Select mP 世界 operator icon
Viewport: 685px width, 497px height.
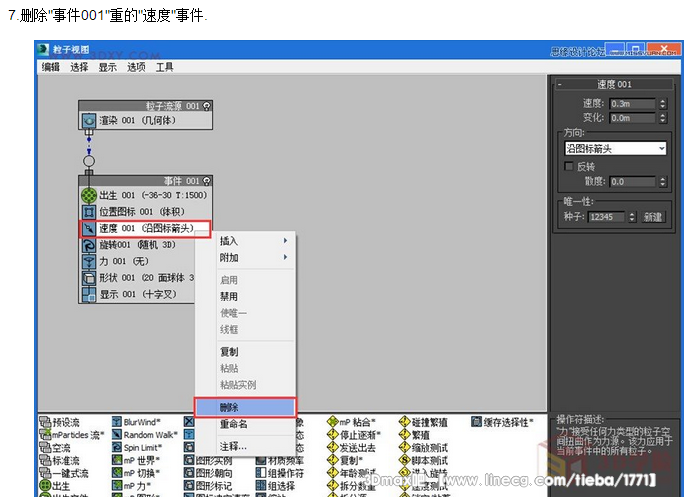click(x=117, y=460)
